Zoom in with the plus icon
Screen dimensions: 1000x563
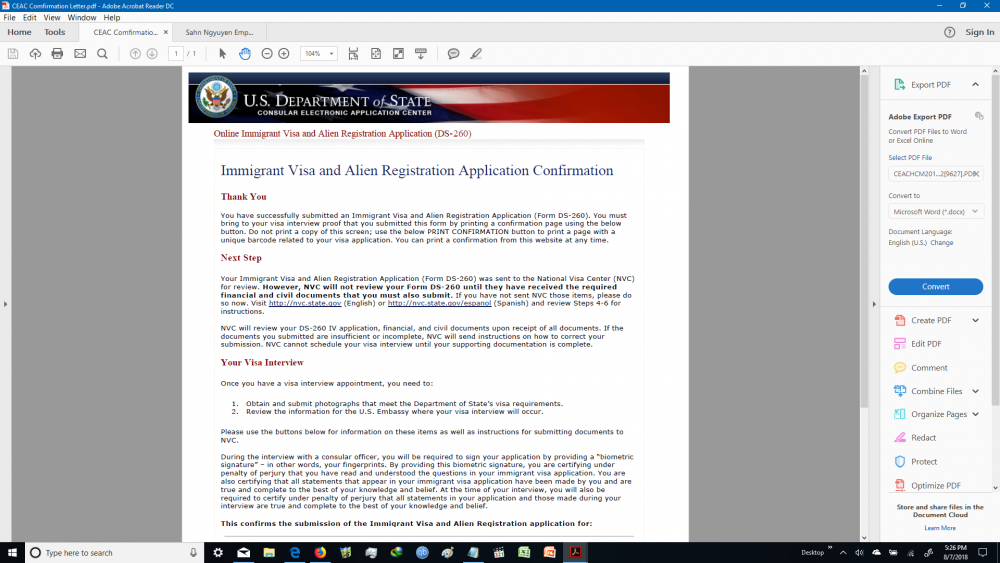[284, 54]
